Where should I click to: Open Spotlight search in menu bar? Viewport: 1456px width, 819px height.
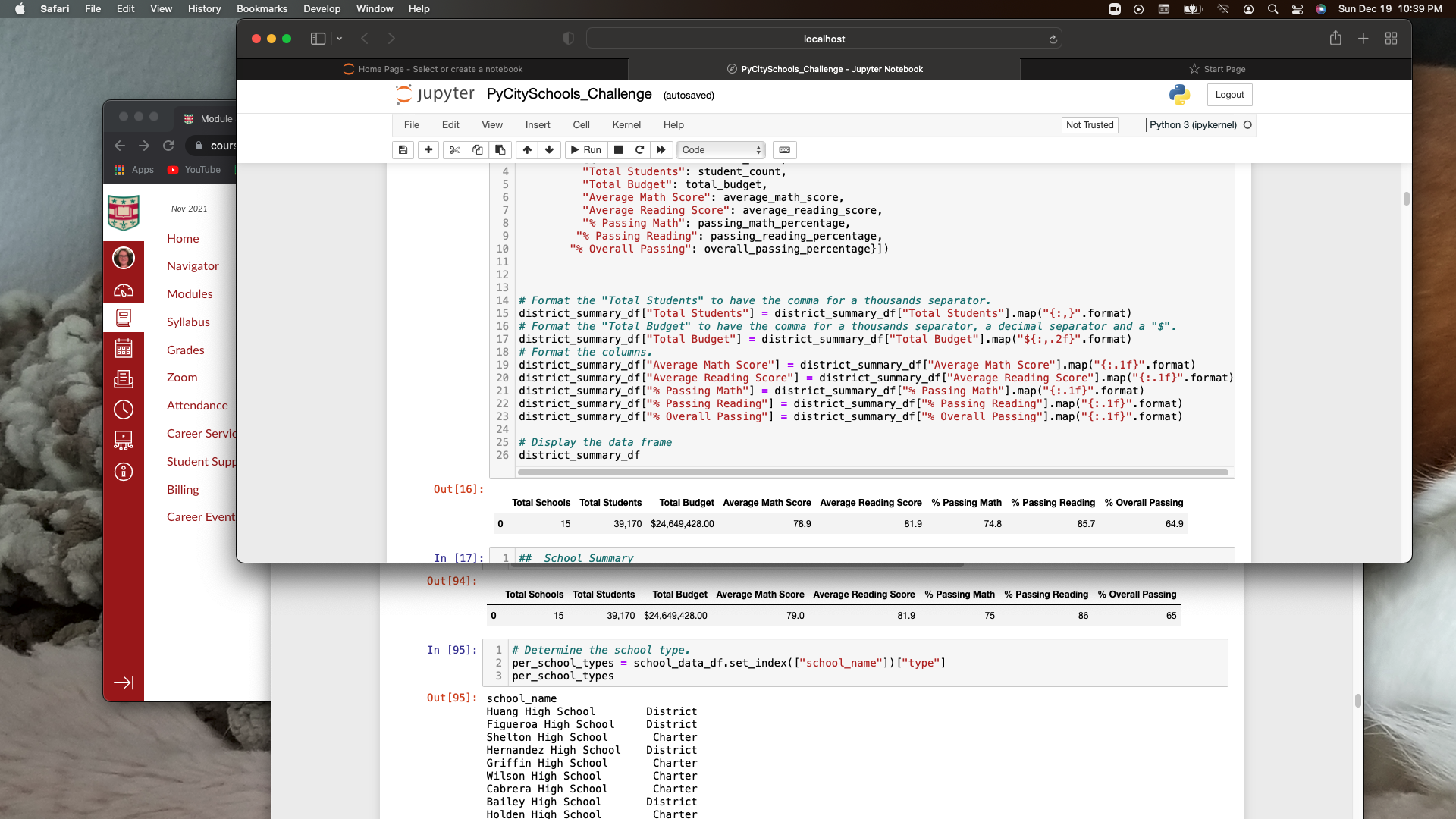1273,9
